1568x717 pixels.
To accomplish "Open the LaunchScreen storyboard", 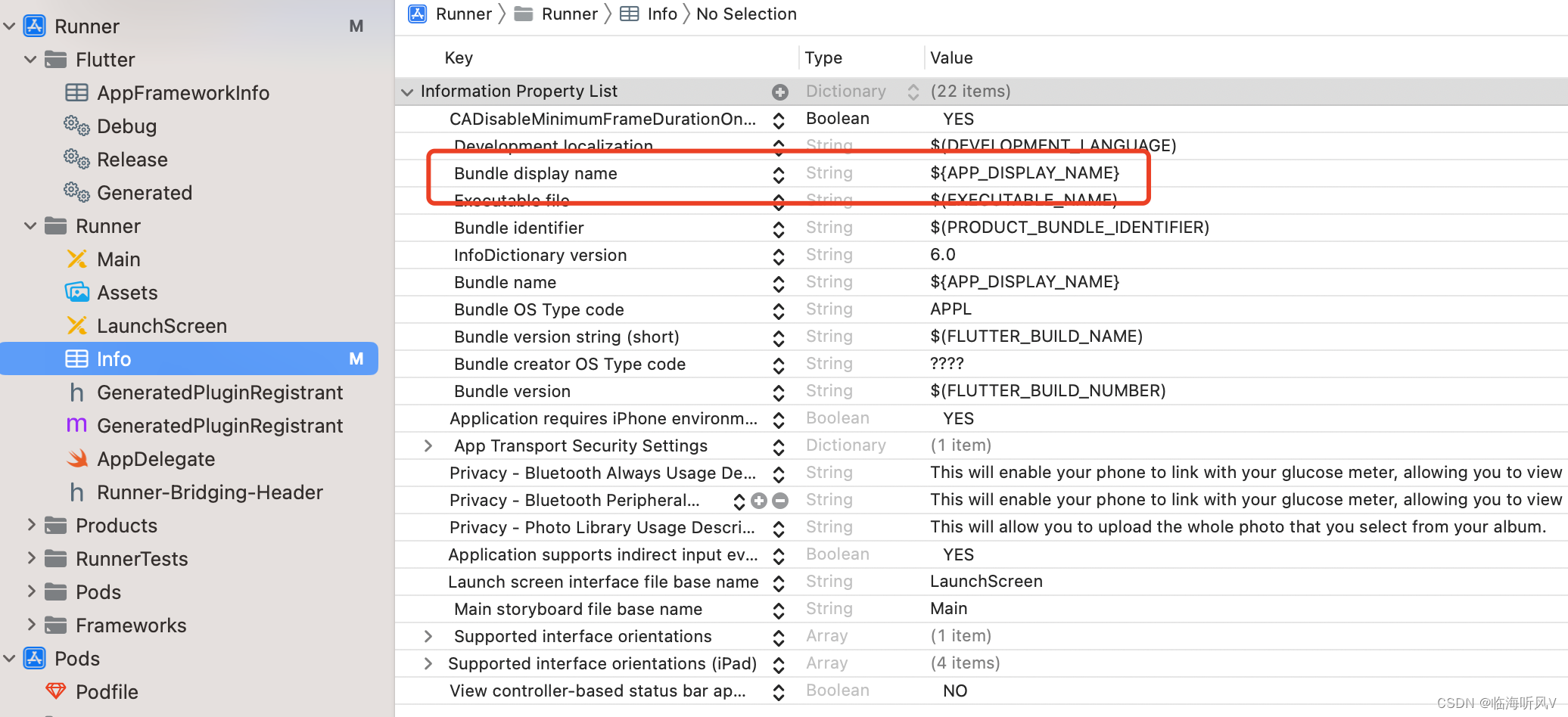I will 162,326.
